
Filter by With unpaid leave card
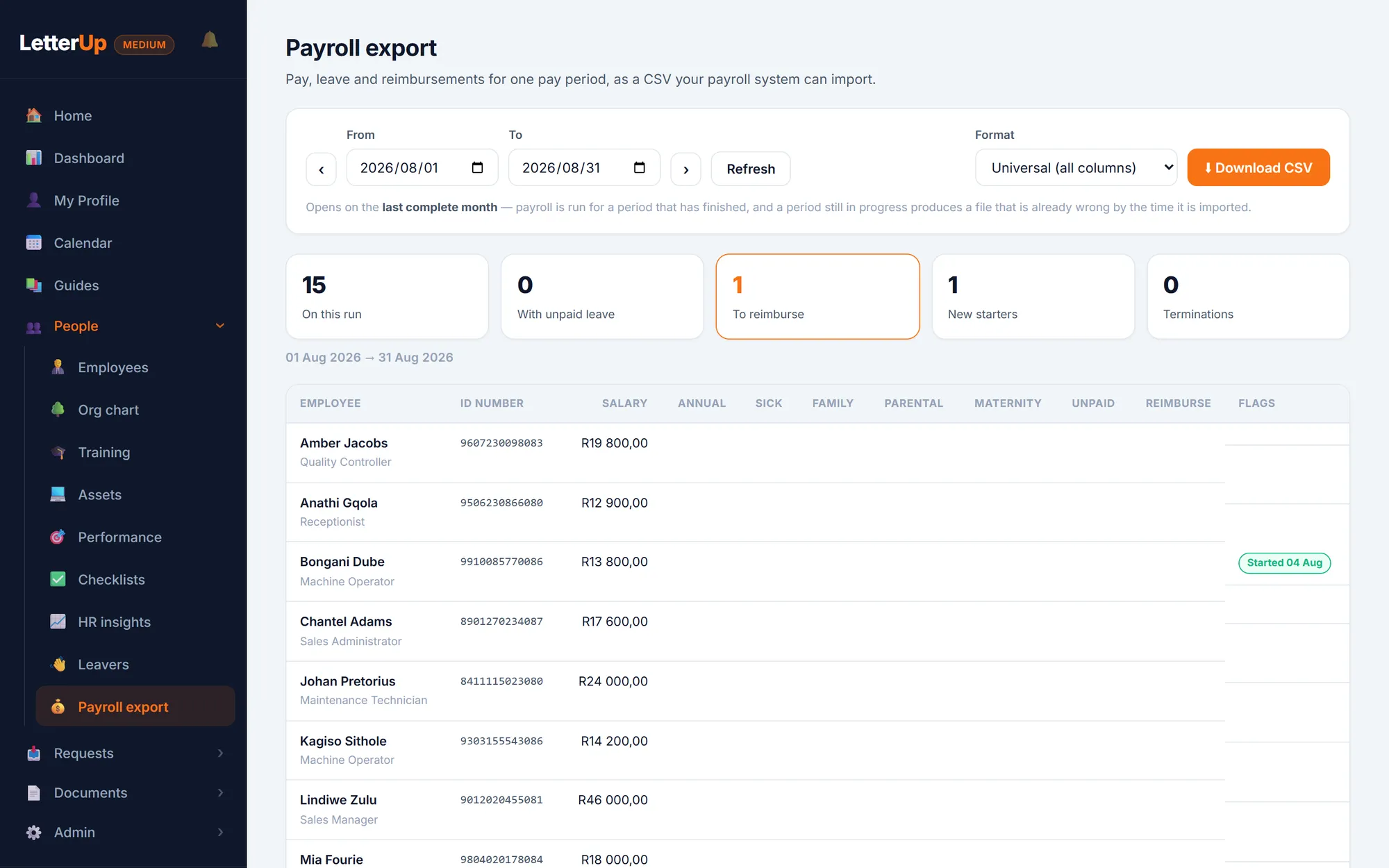(x=602, y=297)
